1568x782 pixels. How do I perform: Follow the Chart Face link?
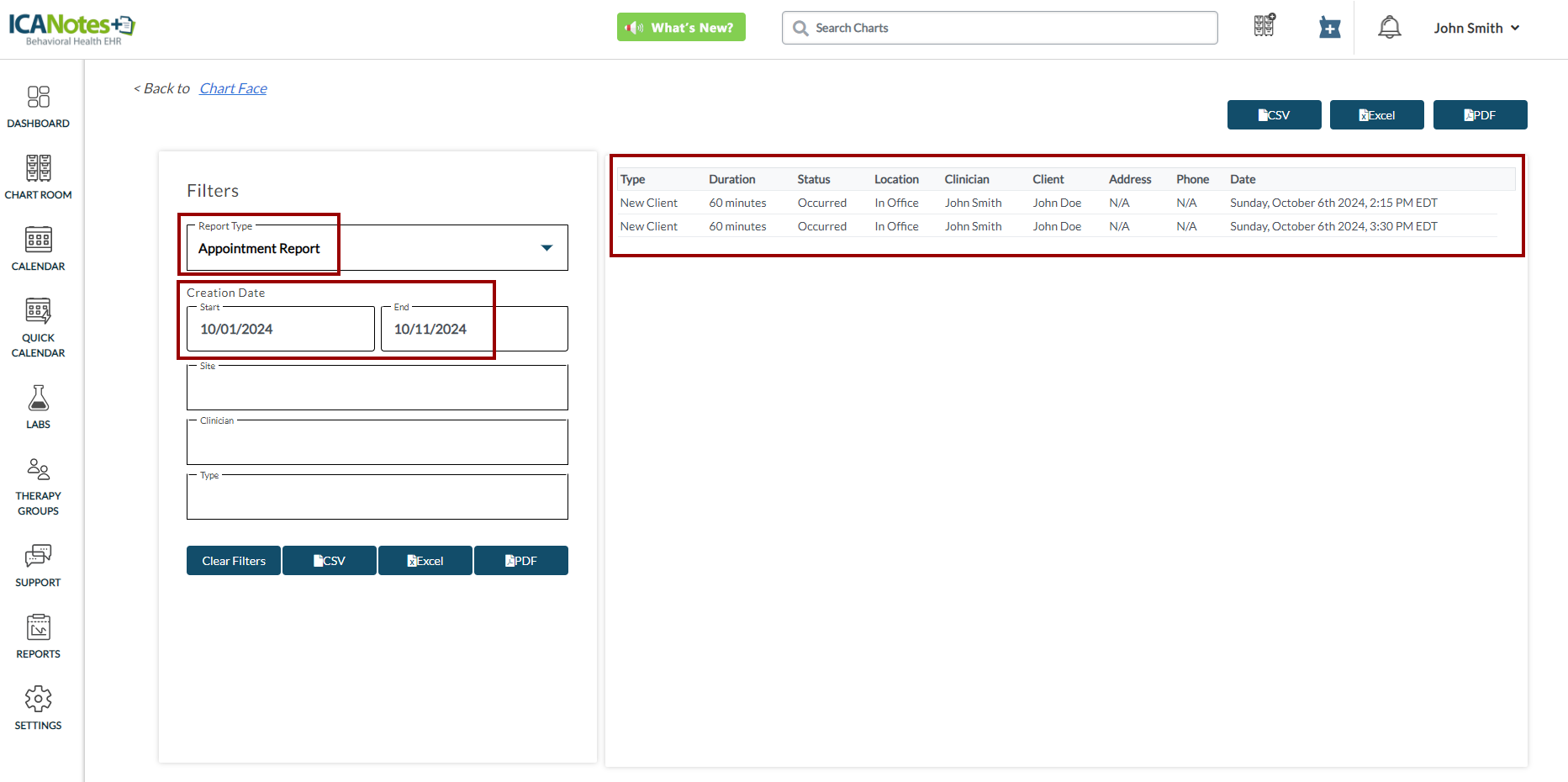pyautogui.click(x=233, y=88)
